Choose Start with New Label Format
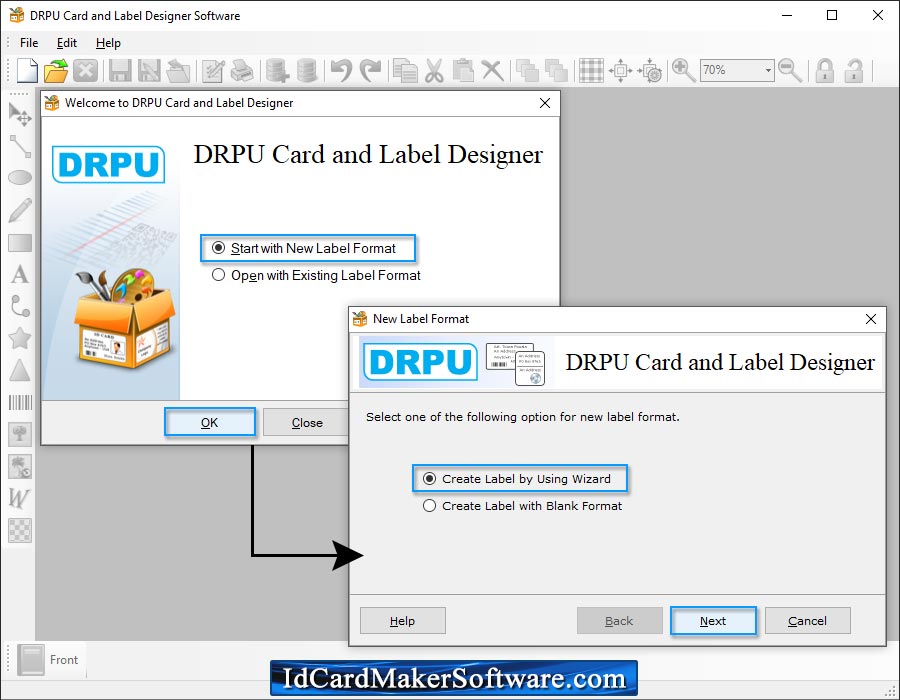This screenshot has width=900, height=700. (304, 248)
